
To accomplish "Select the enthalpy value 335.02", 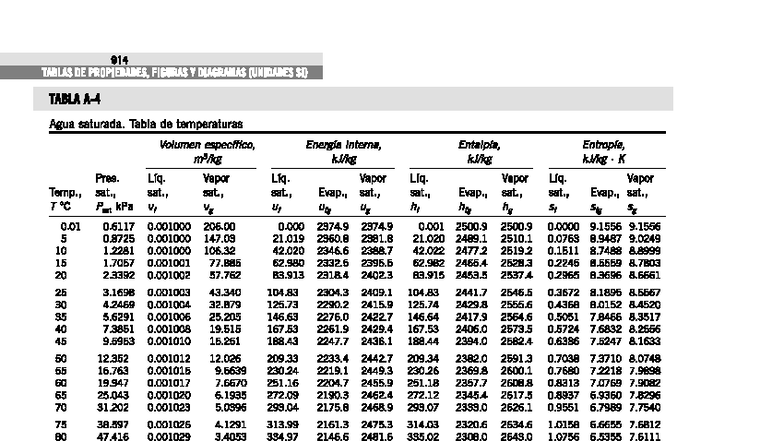I will [x=425, y=436].
